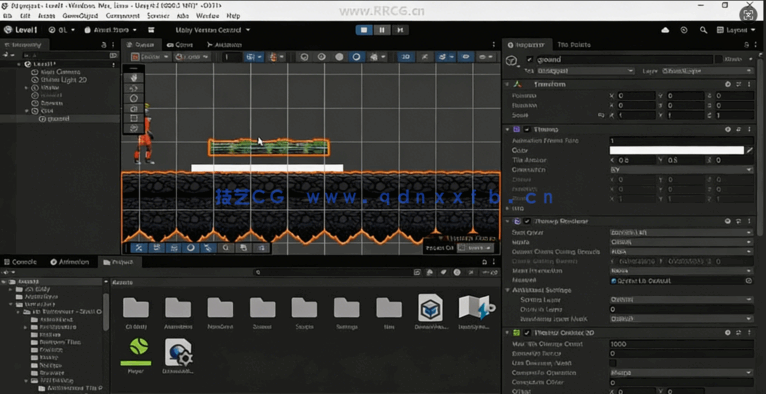Toggle 2D view mode in Scene toolbar
766x394 pixels.
[405, 57]
